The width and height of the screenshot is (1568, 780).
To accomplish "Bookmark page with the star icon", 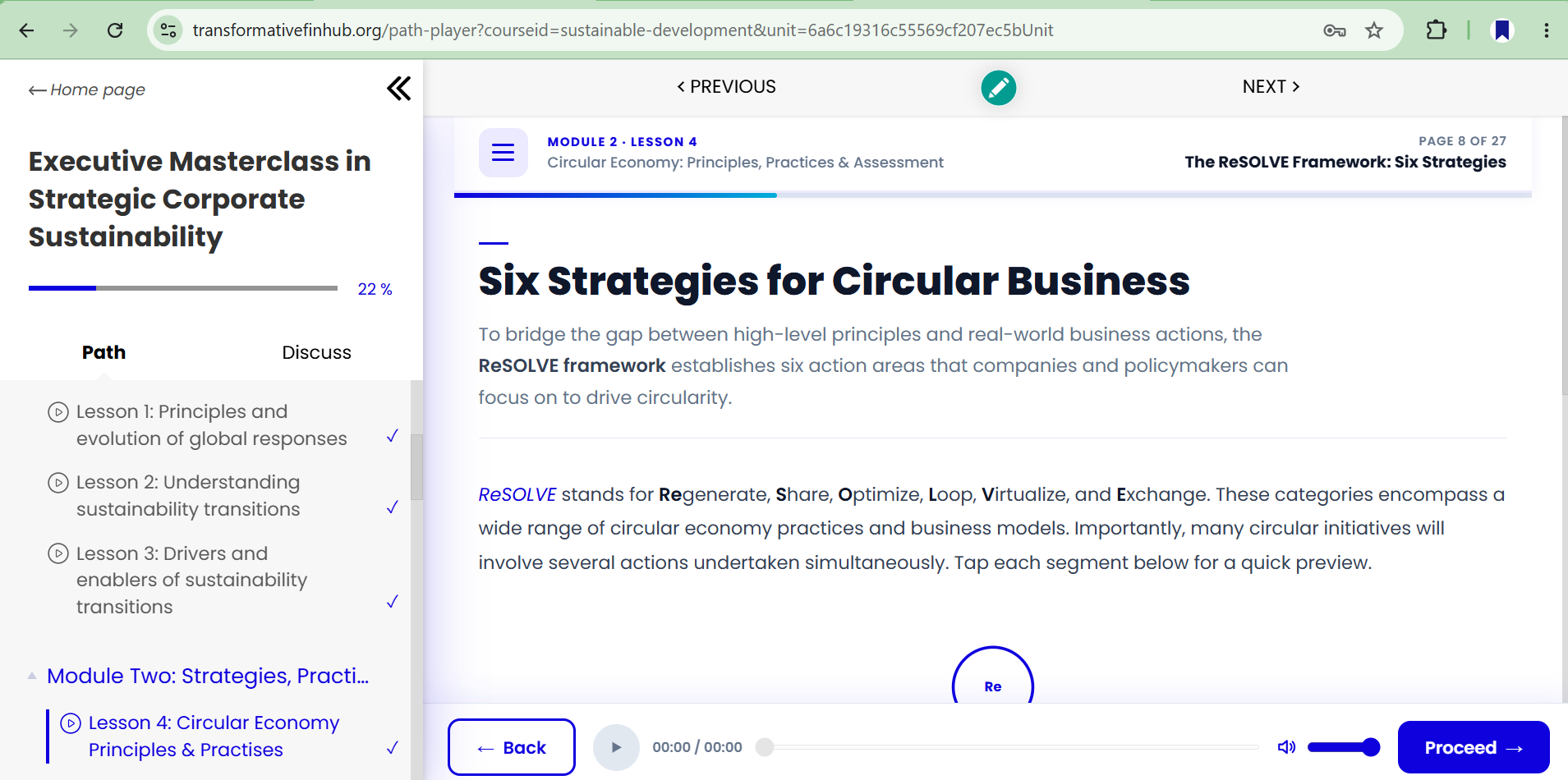I will [x=1374, y=30].
